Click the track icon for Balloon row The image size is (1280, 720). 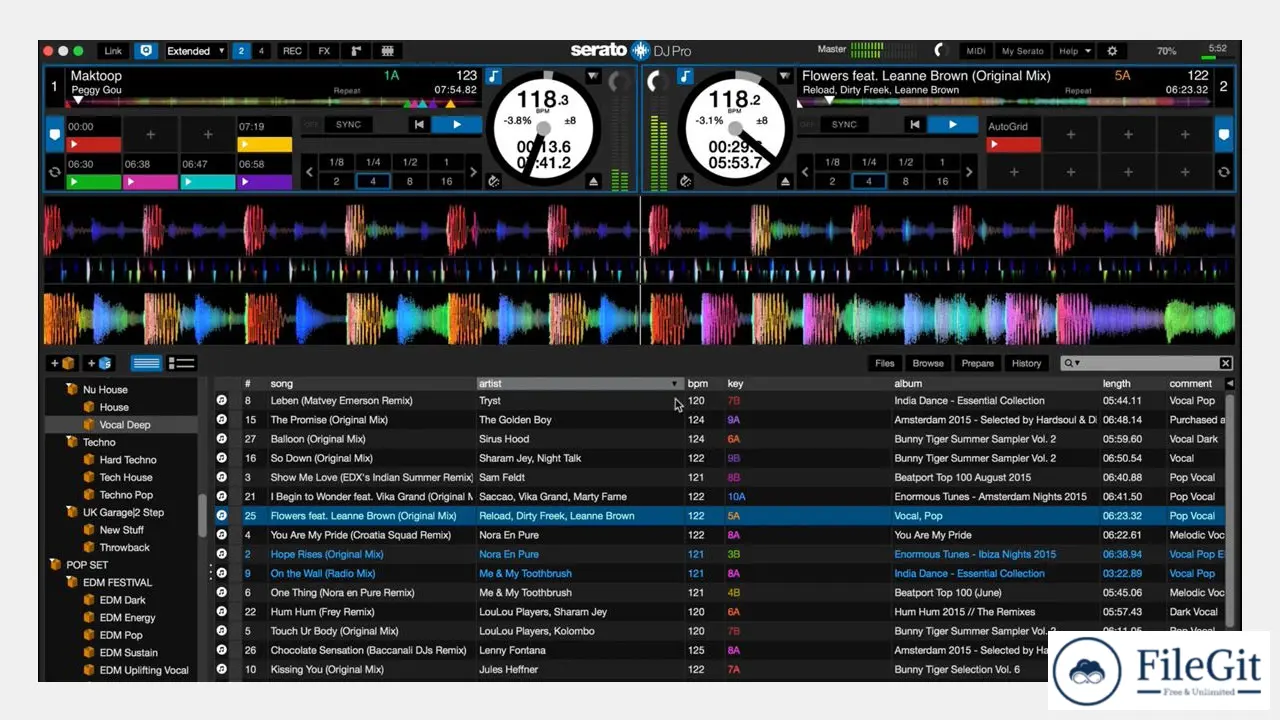pyautogui.click(x=222, y=439)
